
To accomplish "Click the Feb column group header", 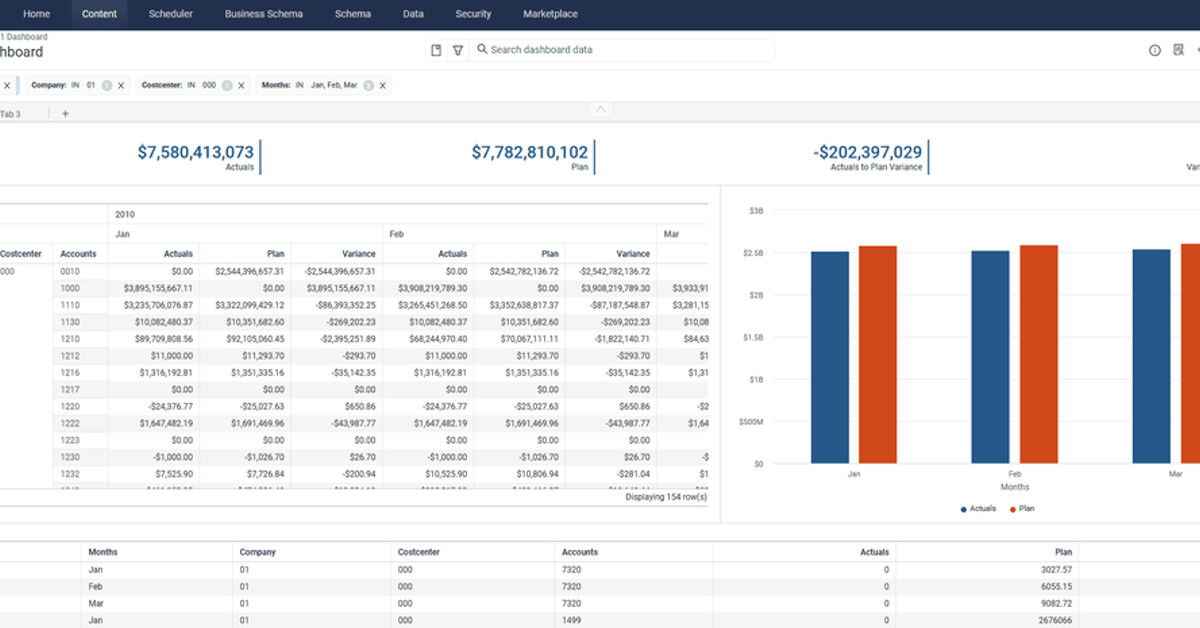I will [396, 234].
